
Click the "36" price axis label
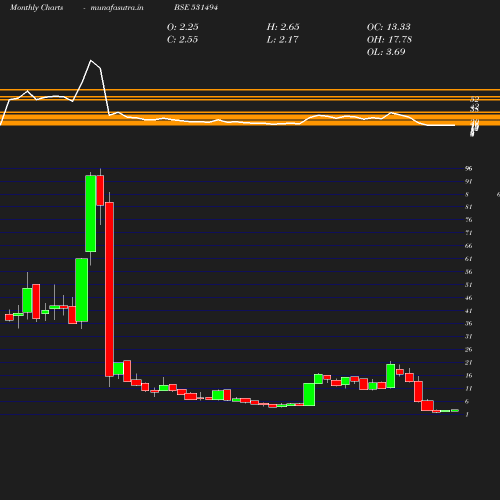point(468,323)
